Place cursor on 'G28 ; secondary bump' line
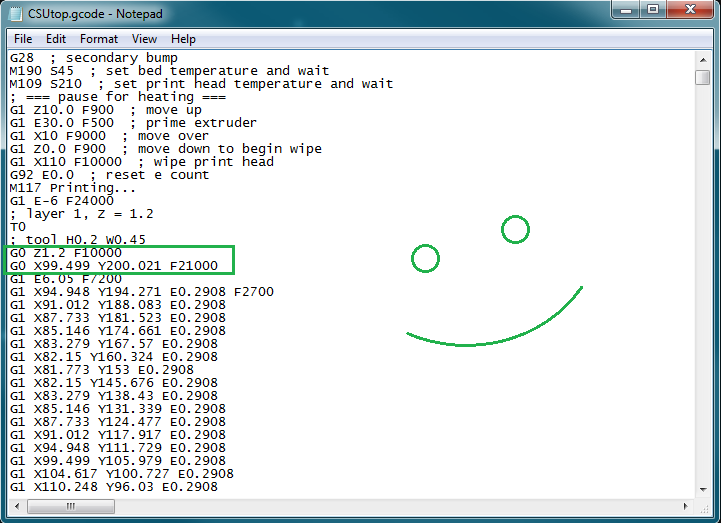The height and width of the screenshot is (523, 721). 94,58
